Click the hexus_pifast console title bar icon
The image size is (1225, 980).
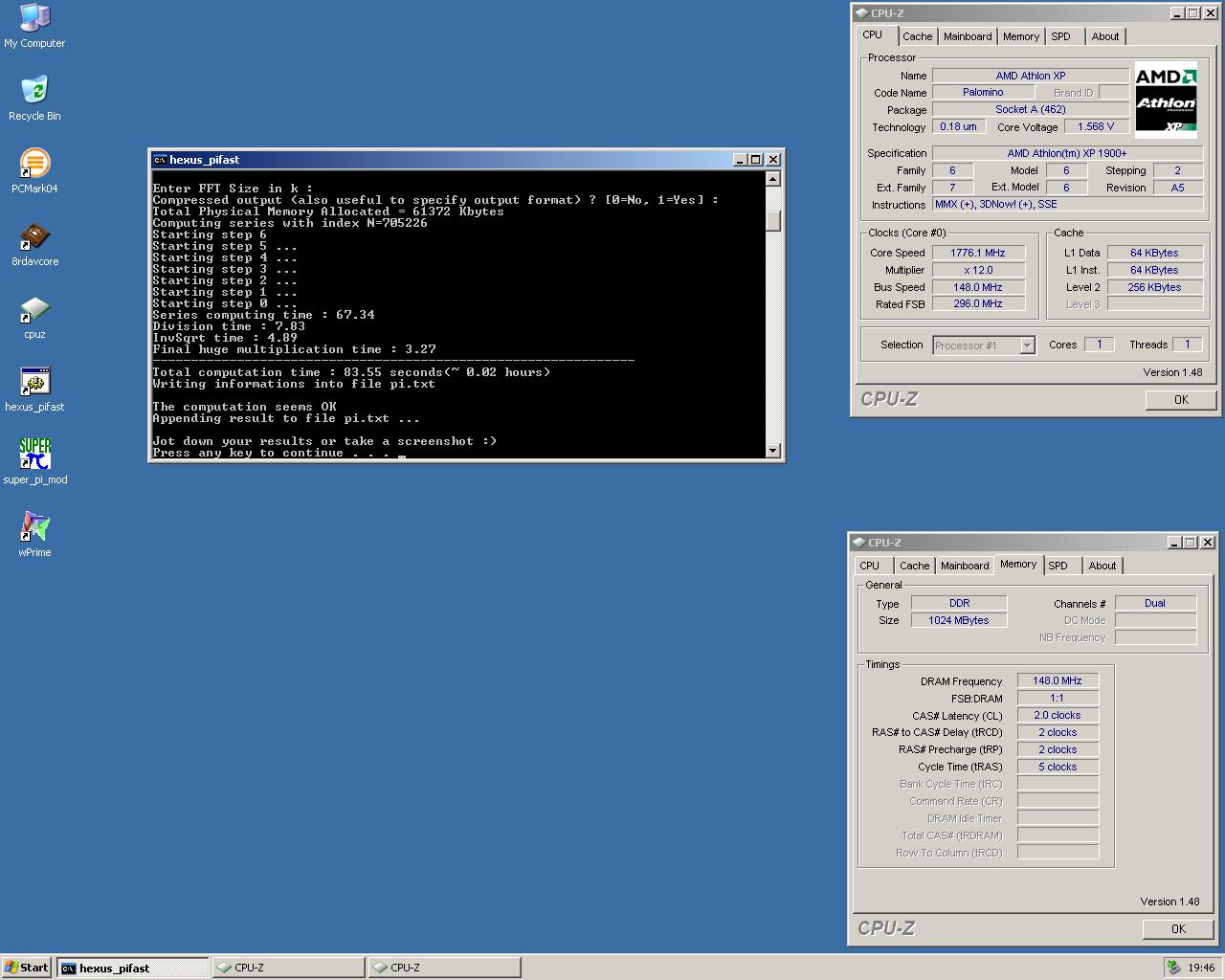coord(160,160)
